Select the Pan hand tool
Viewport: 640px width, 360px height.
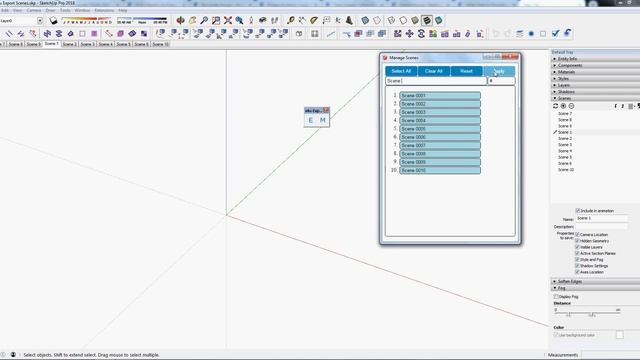192,20
